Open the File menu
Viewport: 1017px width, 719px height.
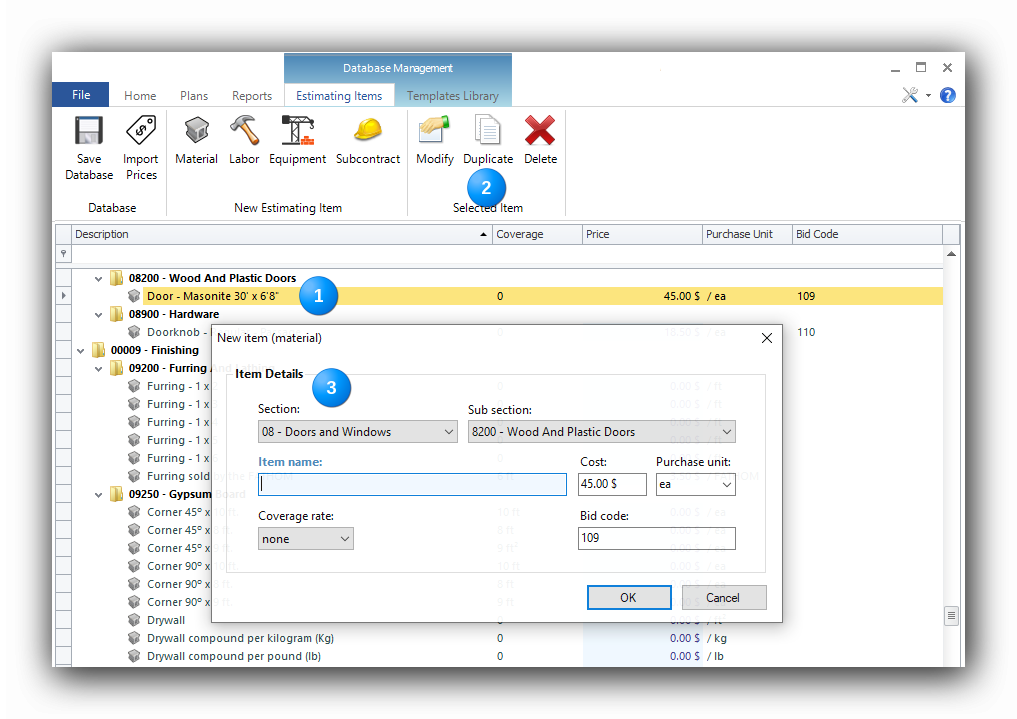tap(81, 95)
